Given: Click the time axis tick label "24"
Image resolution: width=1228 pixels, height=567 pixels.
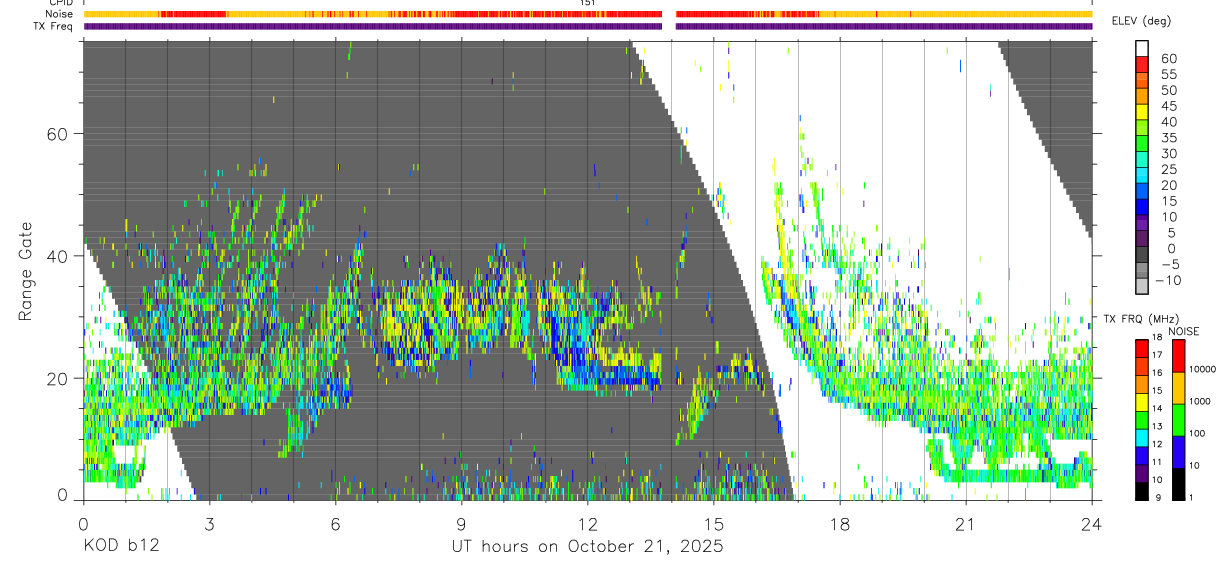Looking at the screenshot, I should tap(1091, 523).
